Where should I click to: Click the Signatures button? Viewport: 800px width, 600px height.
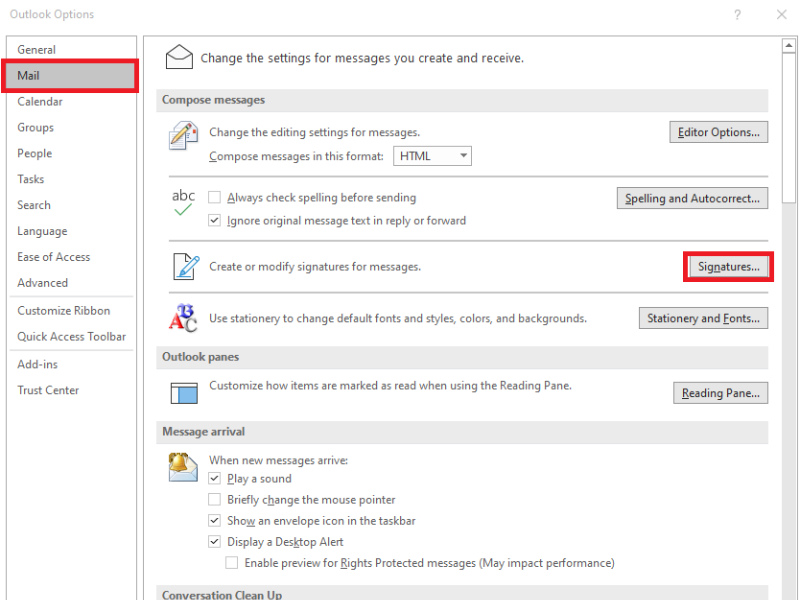click(x=729, y=266)
